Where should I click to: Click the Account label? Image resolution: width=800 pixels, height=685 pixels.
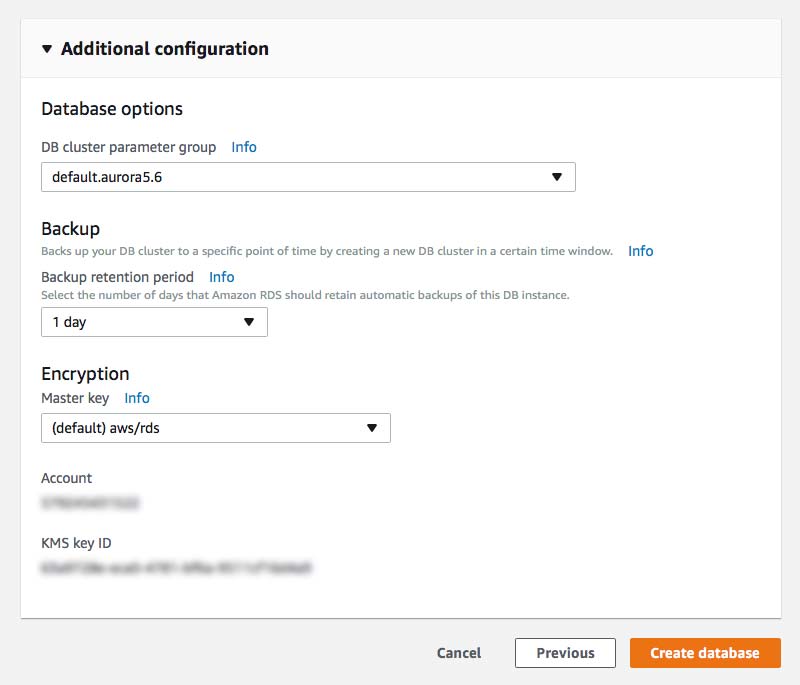coord(66,478)
